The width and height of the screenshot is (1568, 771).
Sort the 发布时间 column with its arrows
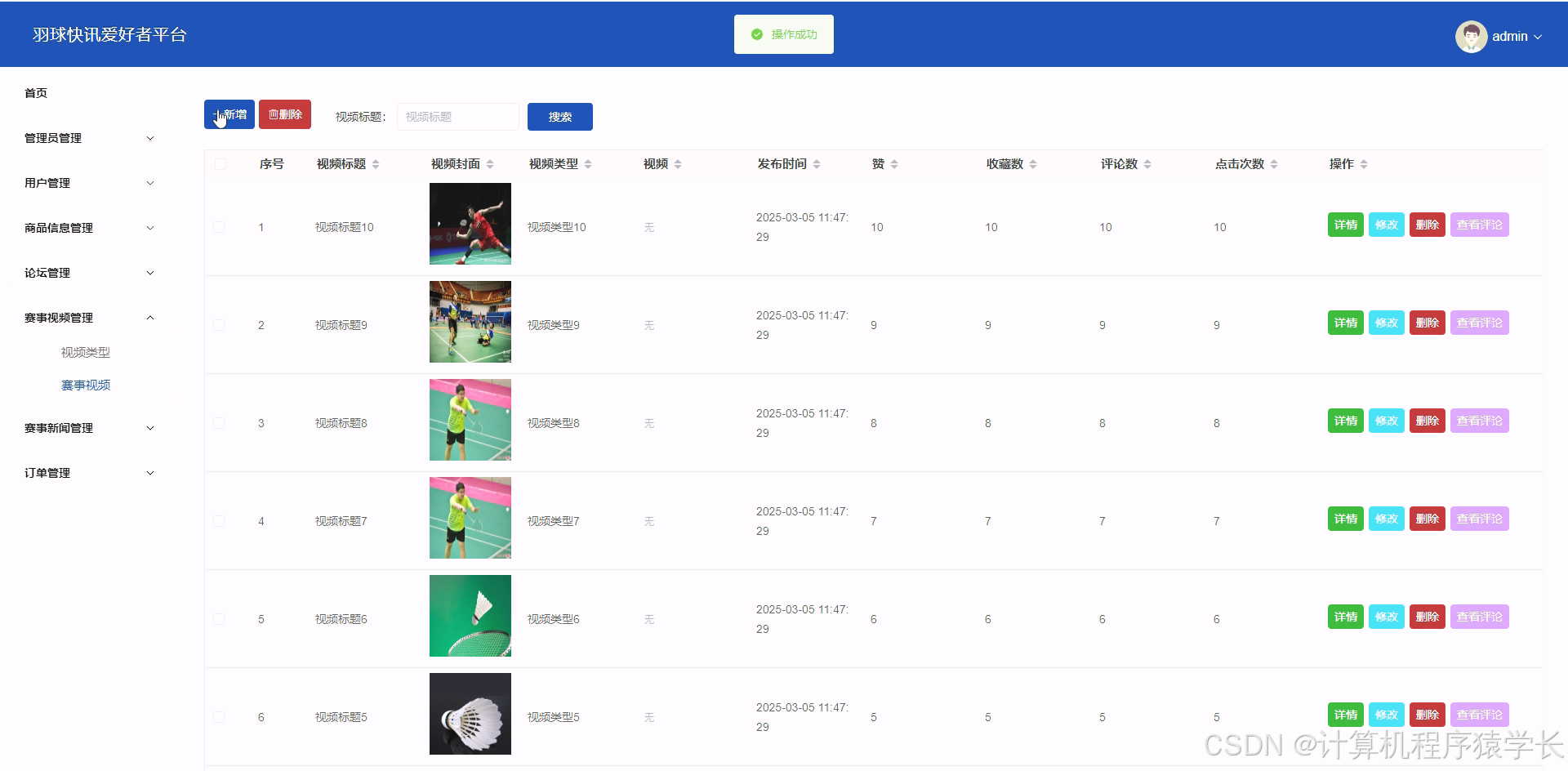(816, 163)
